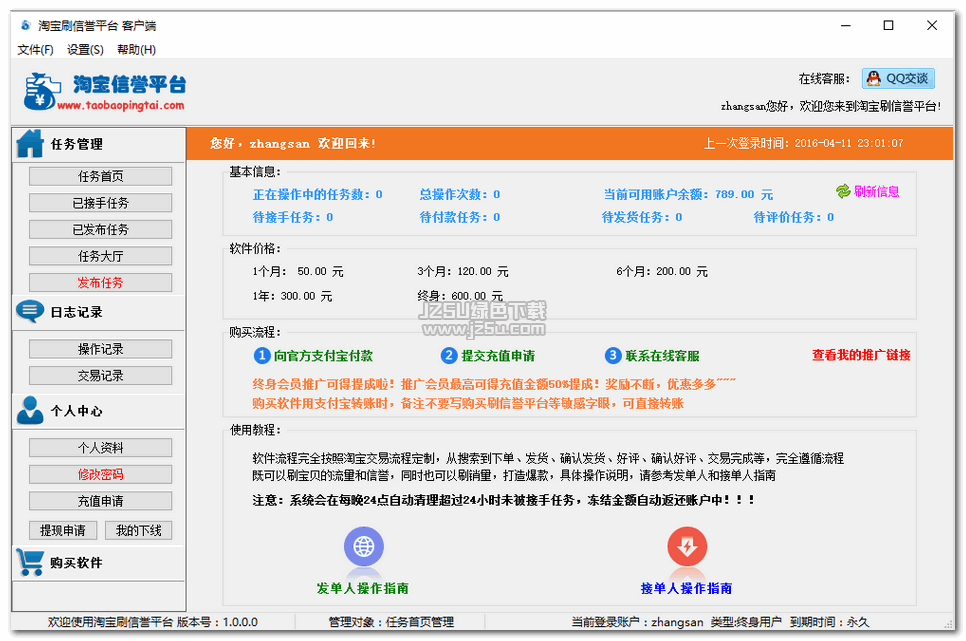
Task: Click 当前可用账户余额 789.00 元 text
Action: click(688, 194)
